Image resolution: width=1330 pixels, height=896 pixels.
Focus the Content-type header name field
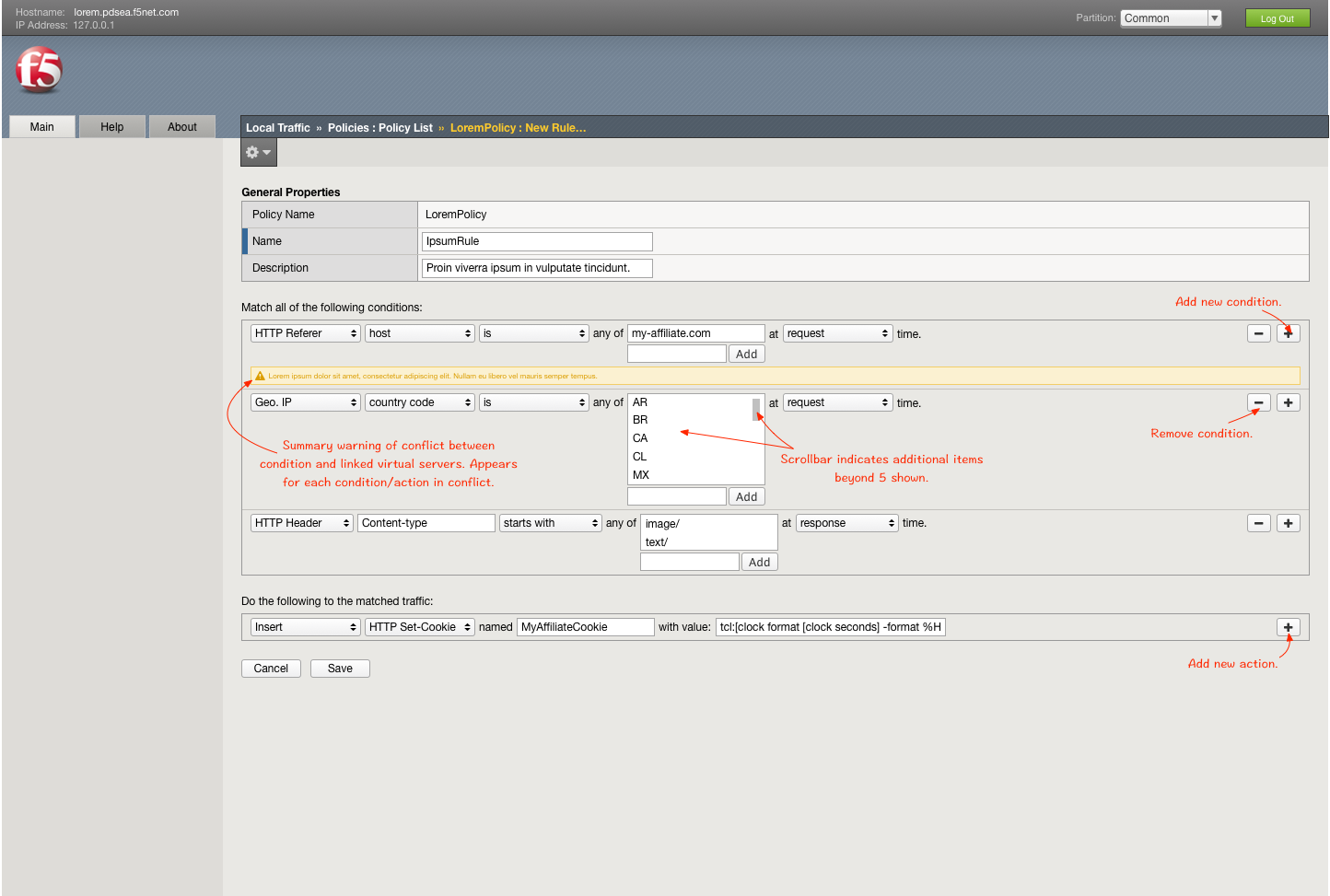pyautogui.click(x=426, y=523)
